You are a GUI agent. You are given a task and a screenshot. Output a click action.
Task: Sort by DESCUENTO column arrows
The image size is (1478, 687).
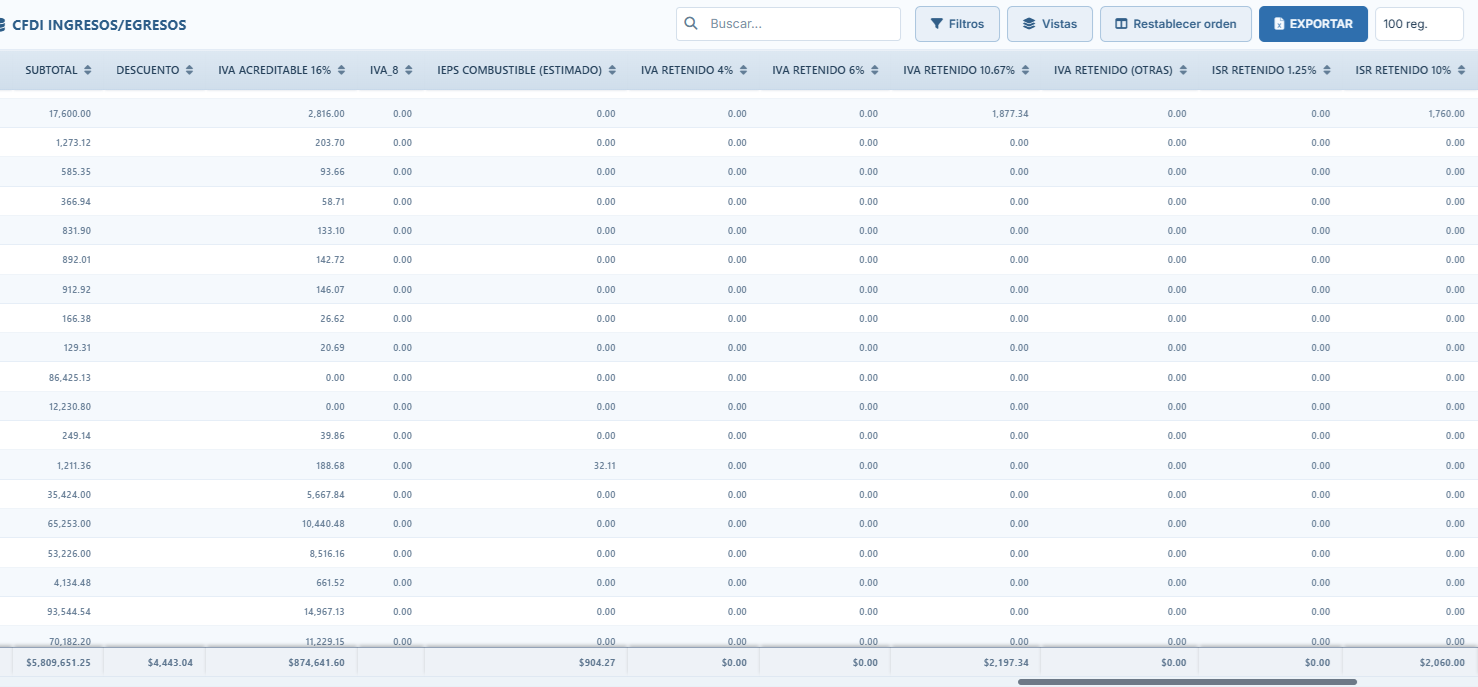(189, 70)
